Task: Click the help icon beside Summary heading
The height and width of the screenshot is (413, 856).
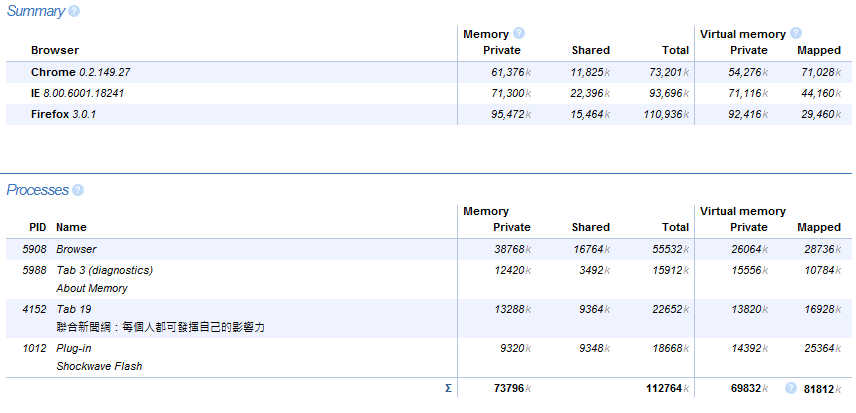Action: [74, 11]
